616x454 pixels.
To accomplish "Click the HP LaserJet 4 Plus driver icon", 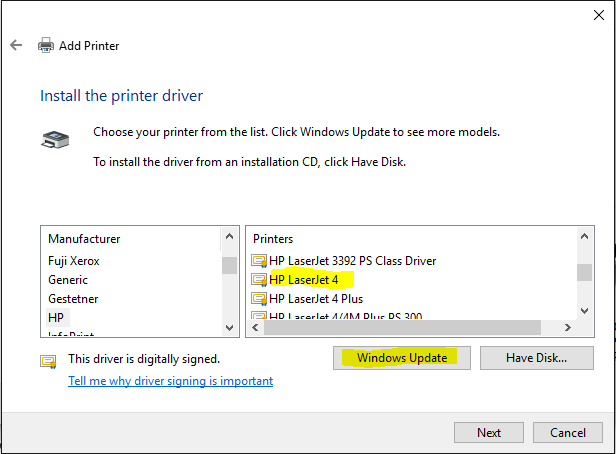I will 260,299.
